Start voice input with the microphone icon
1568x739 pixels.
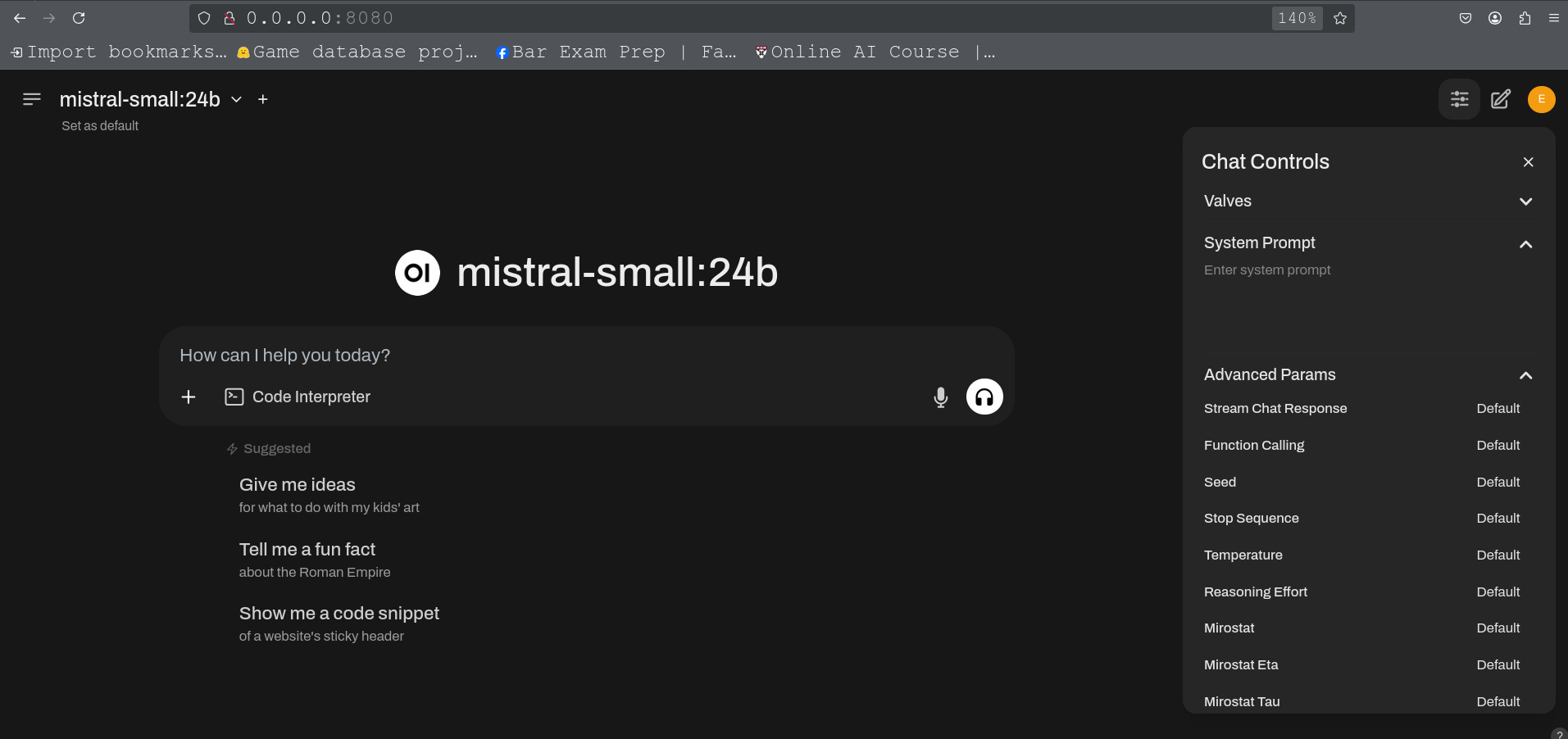[941, 397]
